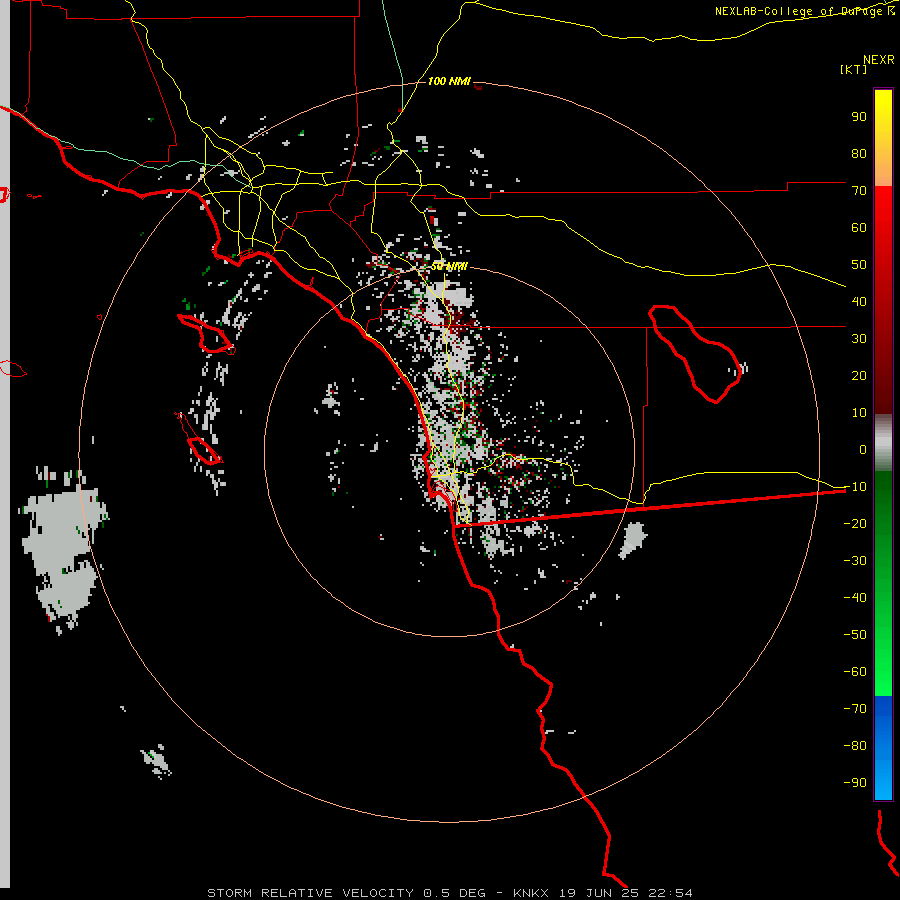The width and height of the screenshot is (900, 900).
Task: Click the small gray echo south of the border line
Action: 633,540
